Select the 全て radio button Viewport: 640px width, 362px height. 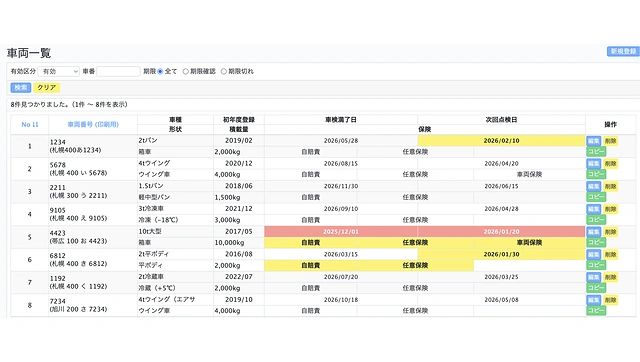(x=160, y=71)
